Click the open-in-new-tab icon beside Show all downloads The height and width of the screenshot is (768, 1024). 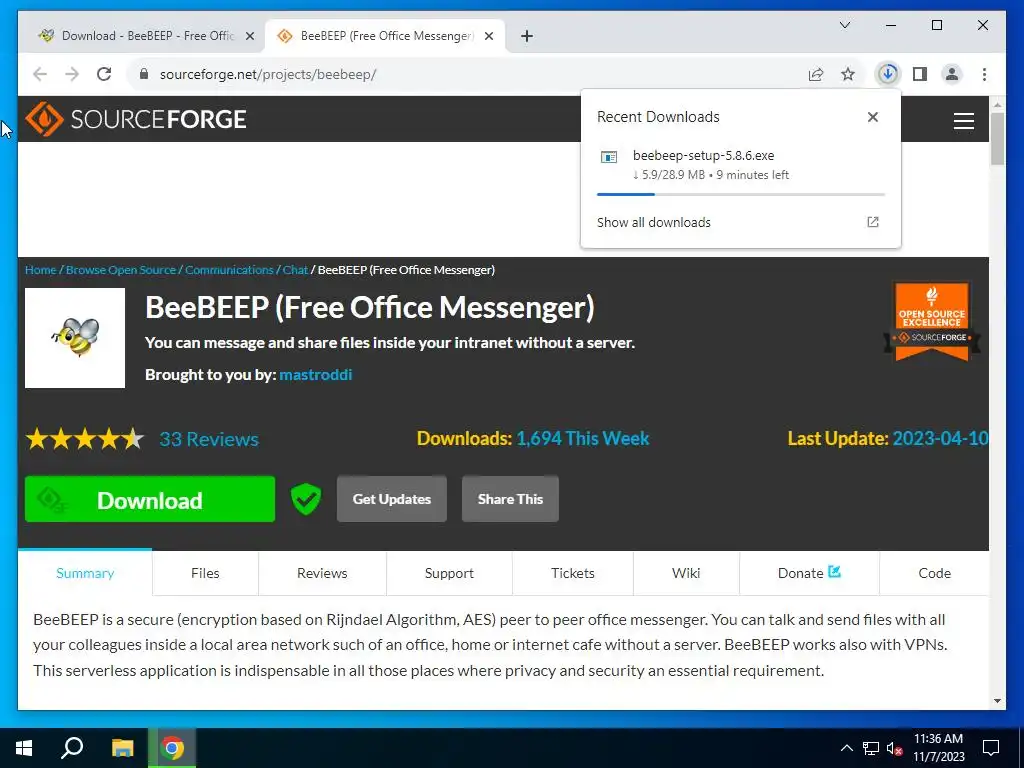[x=872, y=222]
